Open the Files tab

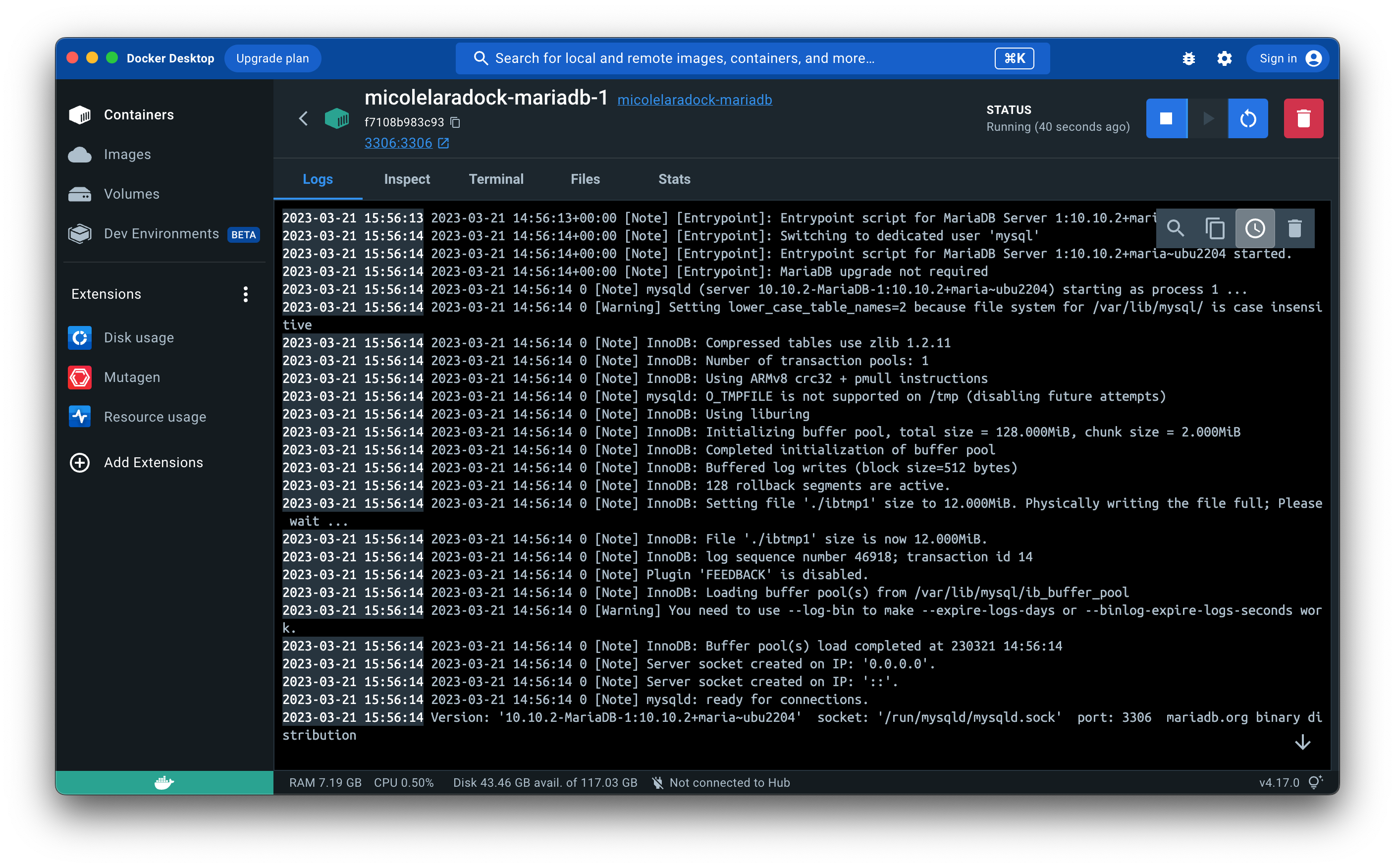click(x=586, y=179)
